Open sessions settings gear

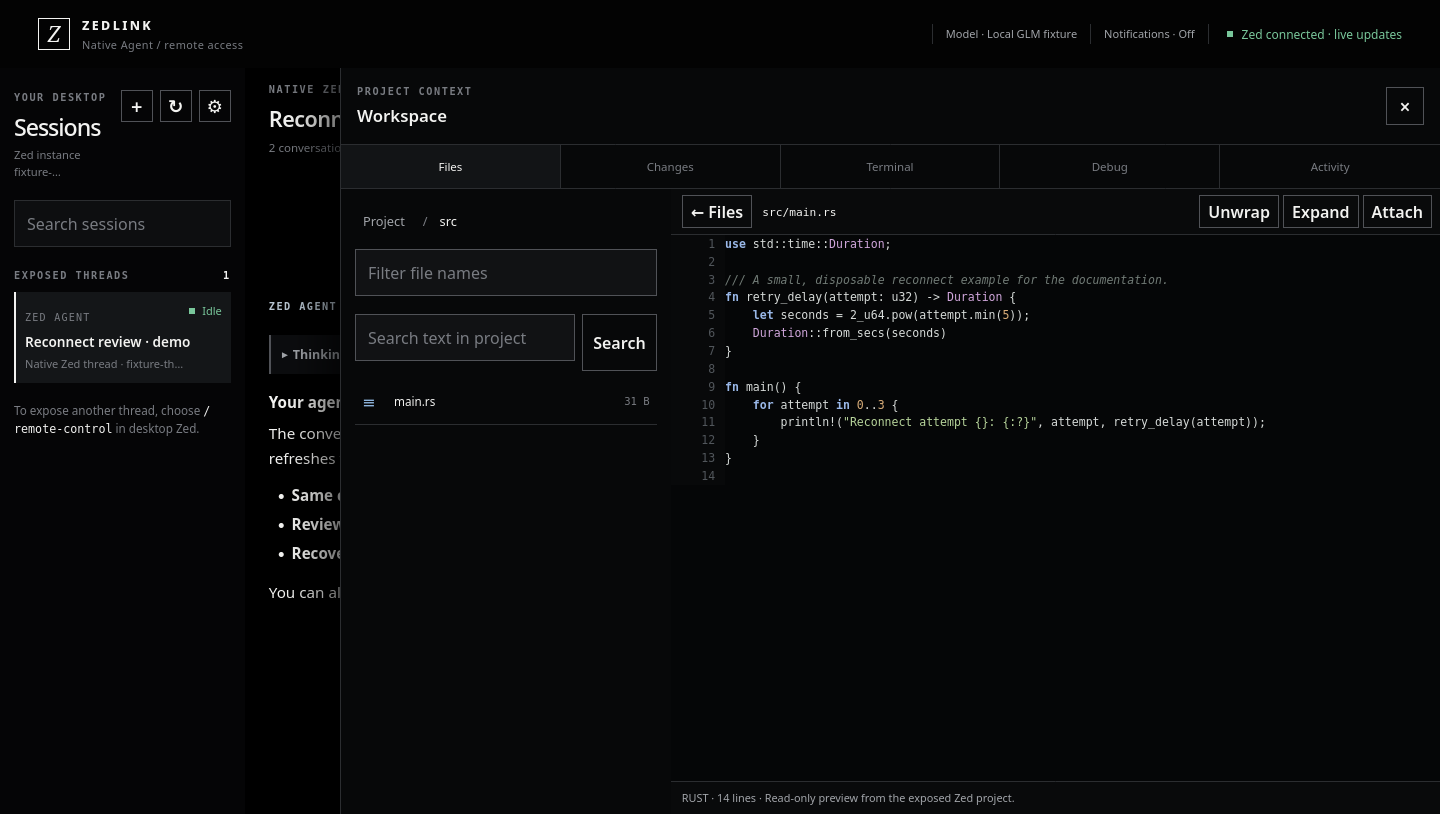coord(215,106)
